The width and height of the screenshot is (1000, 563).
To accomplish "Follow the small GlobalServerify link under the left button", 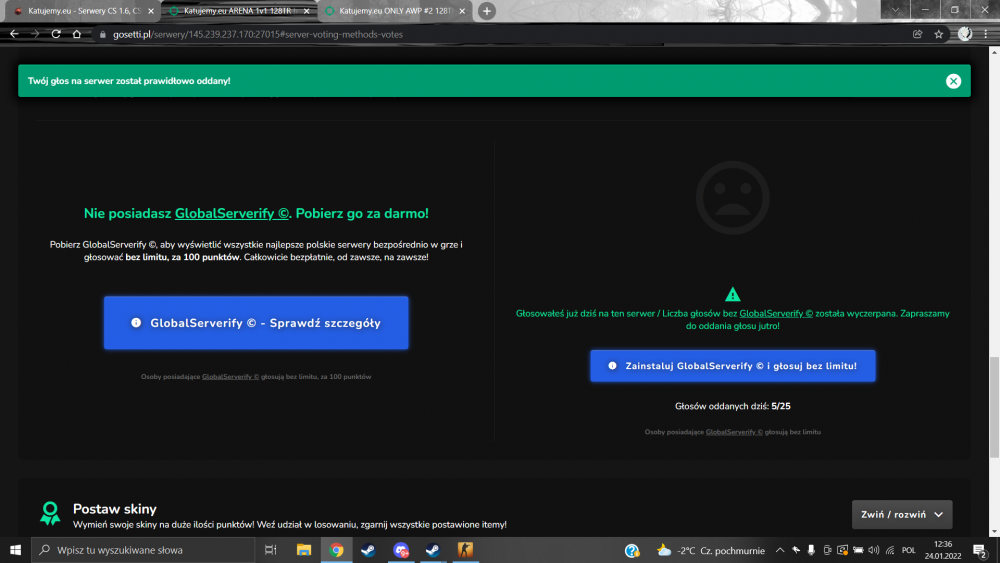I will point(230,377).
